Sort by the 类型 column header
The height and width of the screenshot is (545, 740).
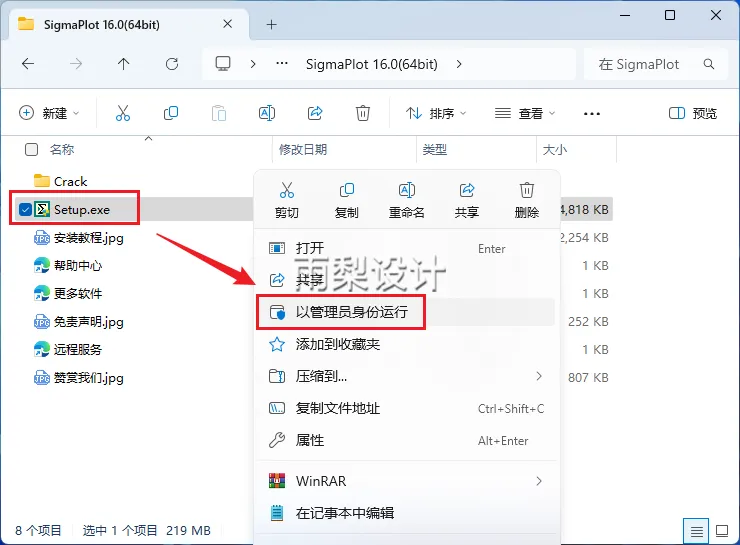[435, 150]
